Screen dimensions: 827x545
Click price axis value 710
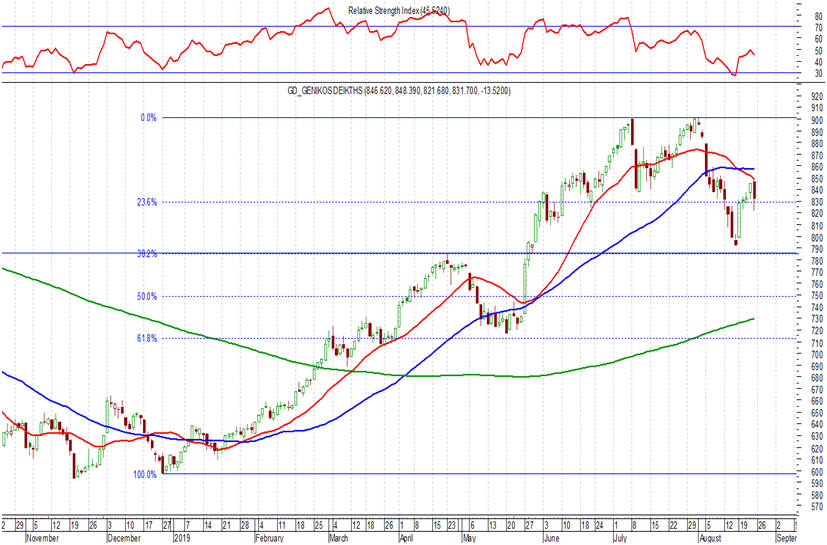[x=818, y=343]
